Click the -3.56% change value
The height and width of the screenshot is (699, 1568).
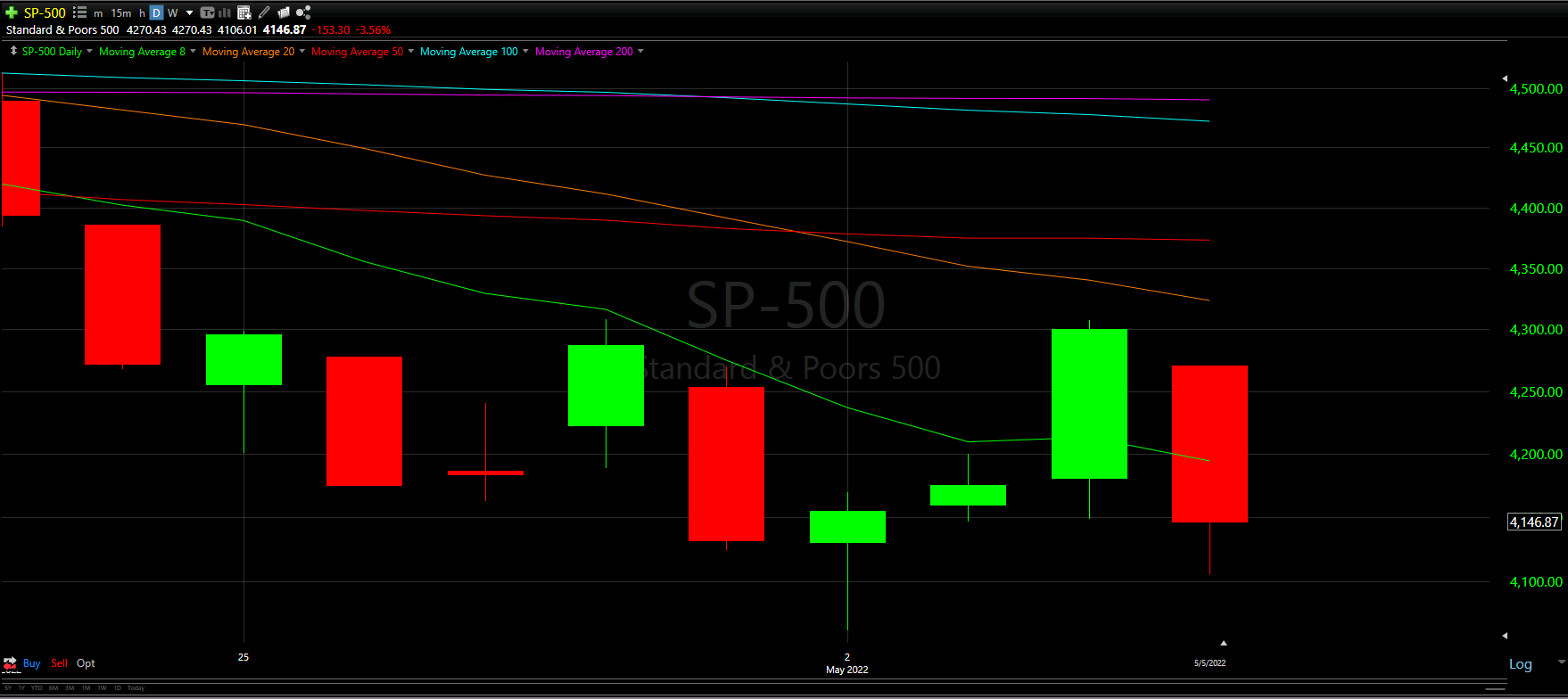click(373, 30)
